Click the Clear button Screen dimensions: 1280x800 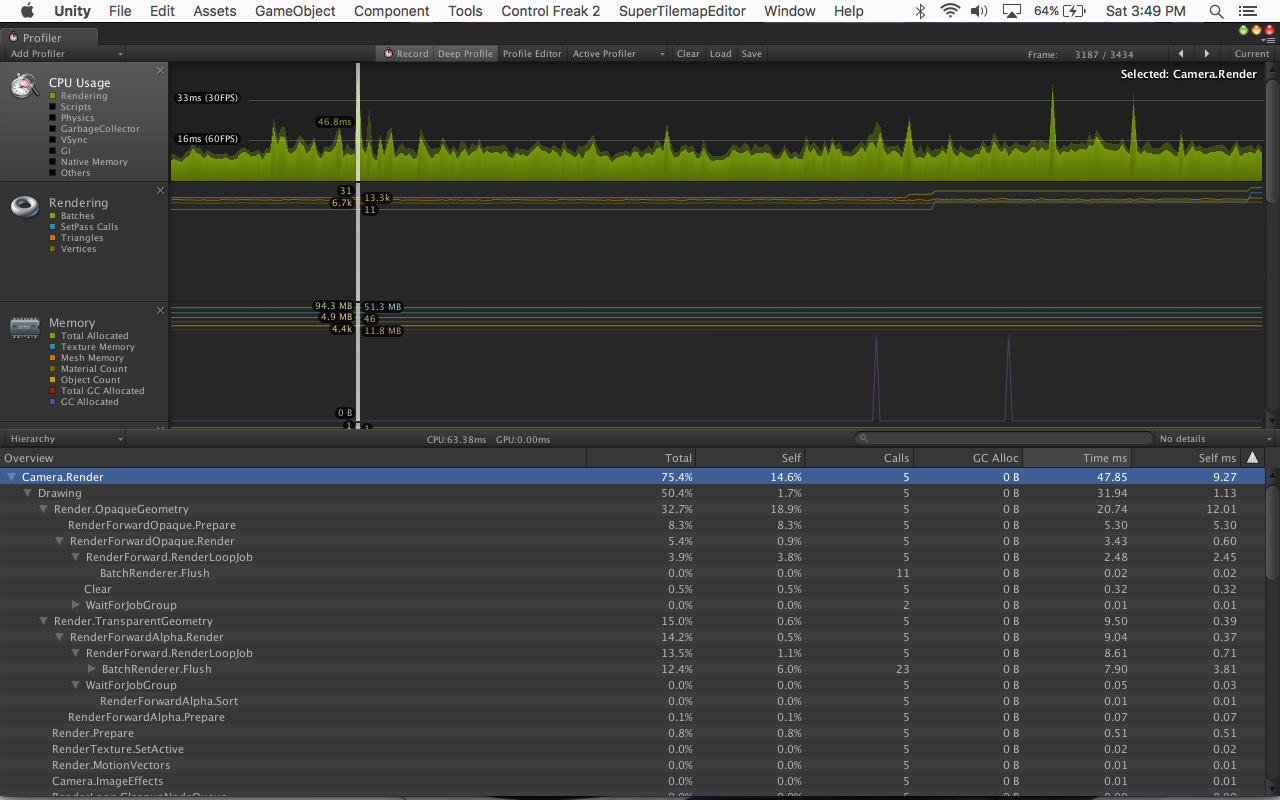[688, 54]
